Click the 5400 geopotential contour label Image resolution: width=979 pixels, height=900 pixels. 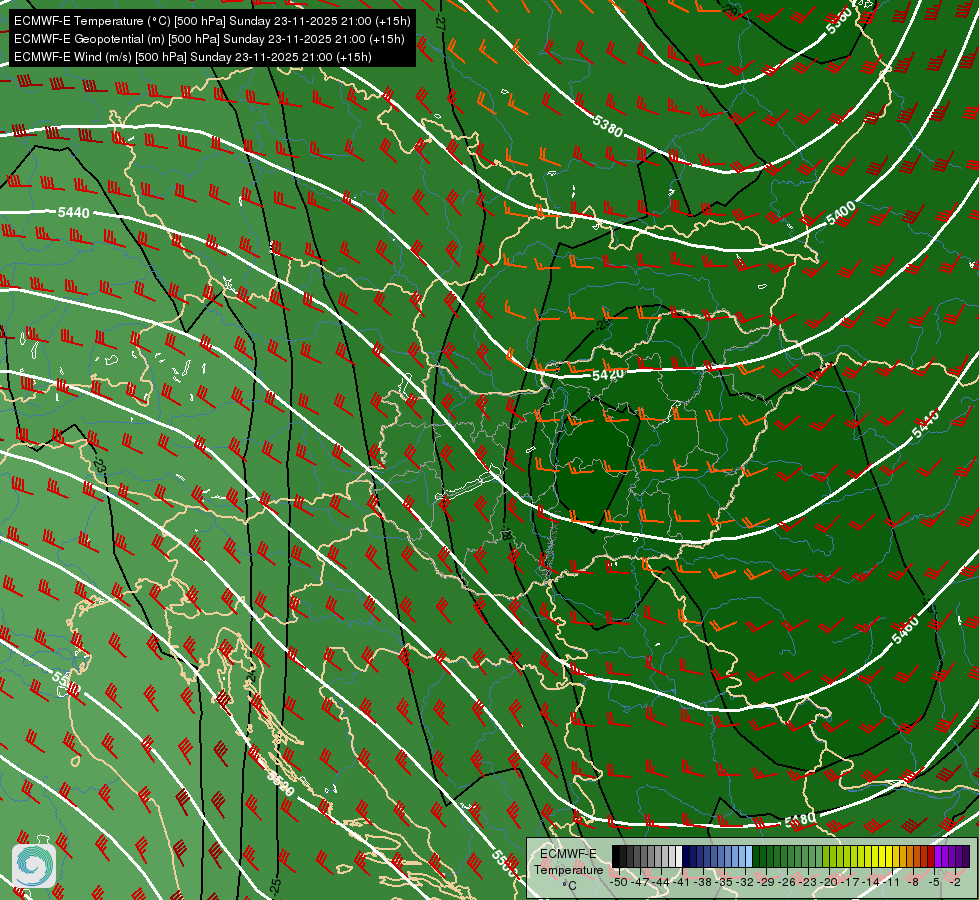pos(840,214)
